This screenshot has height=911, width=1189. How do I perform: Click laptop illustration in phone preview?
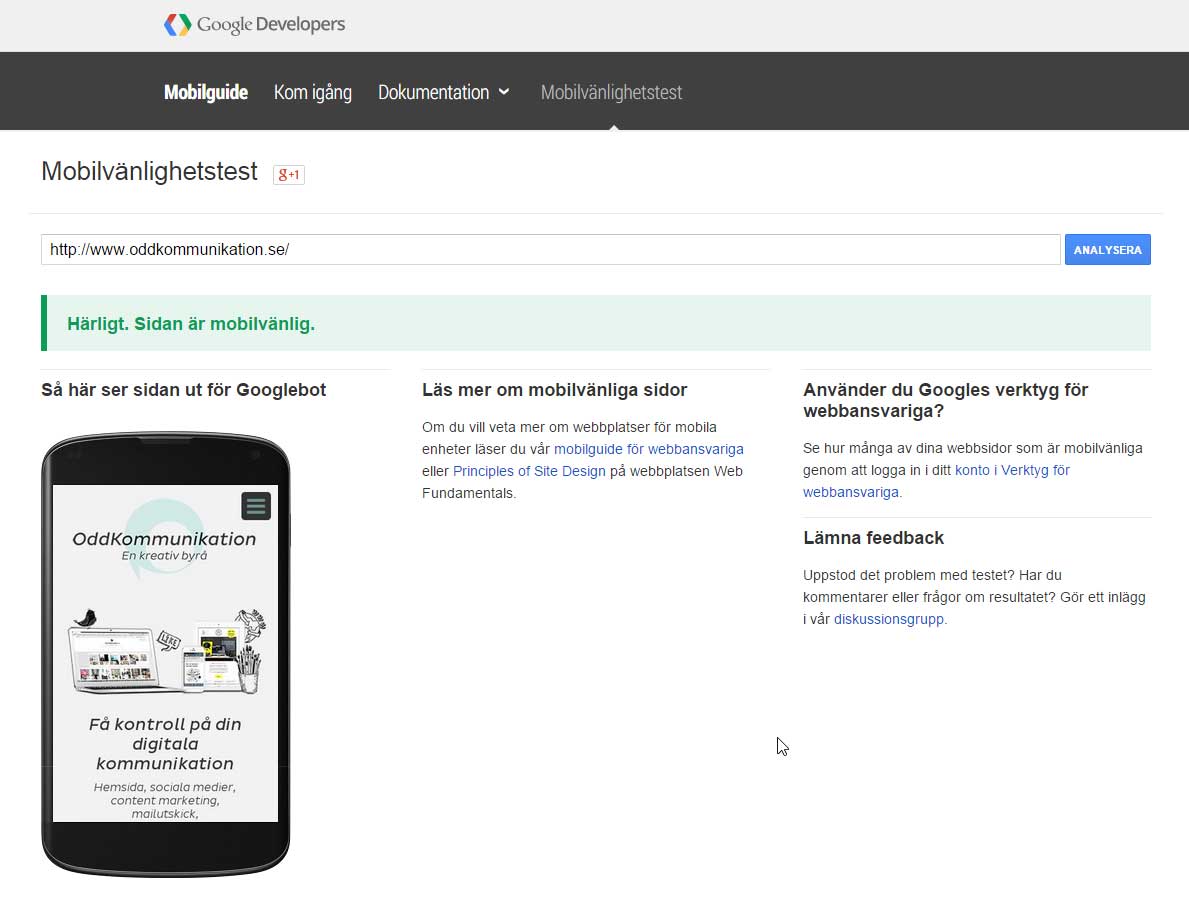[x=114, y=658]
